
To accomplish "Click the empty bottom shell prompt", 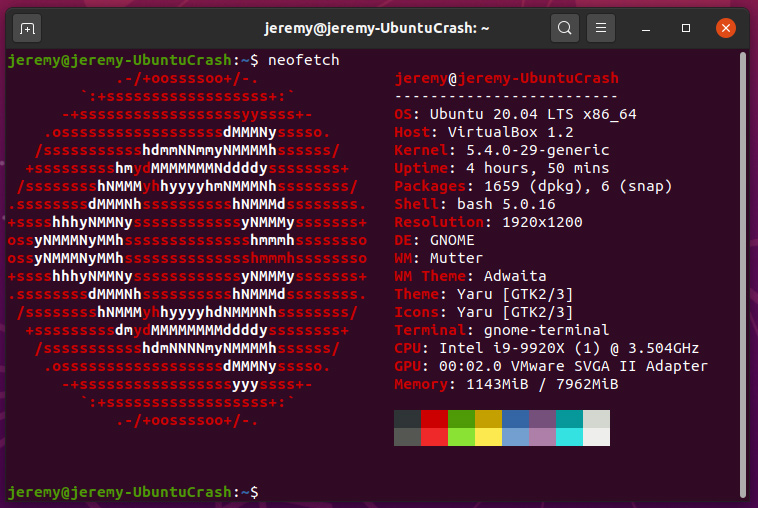I will coord(133,492).
